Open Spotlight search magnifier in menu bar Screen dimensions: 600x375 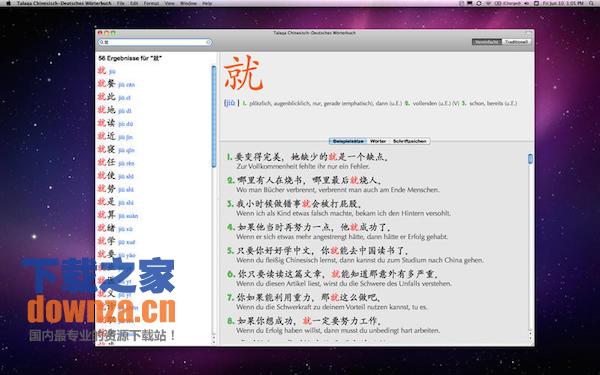[591, 3]
